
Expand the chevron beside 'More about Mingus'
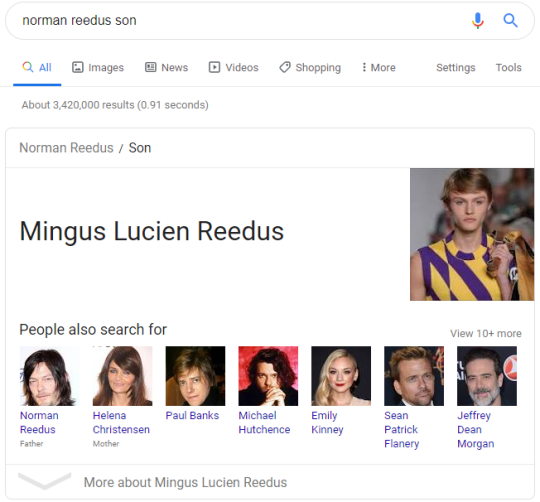(45, 481)
